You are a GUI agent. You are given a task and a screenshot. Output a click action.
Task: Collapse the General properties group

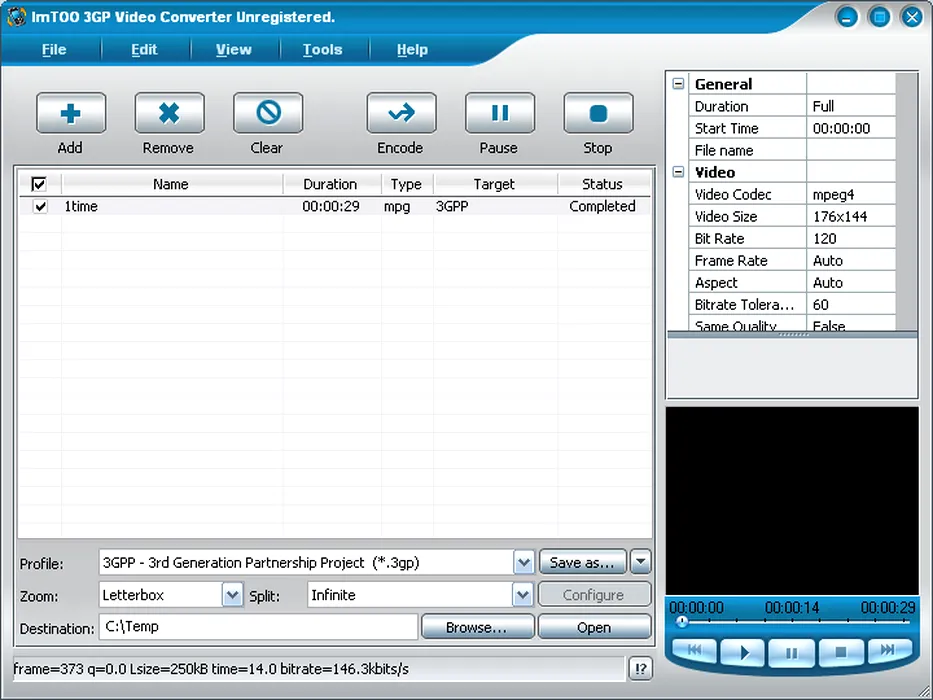pyautogui.click(x=678, y=83)
